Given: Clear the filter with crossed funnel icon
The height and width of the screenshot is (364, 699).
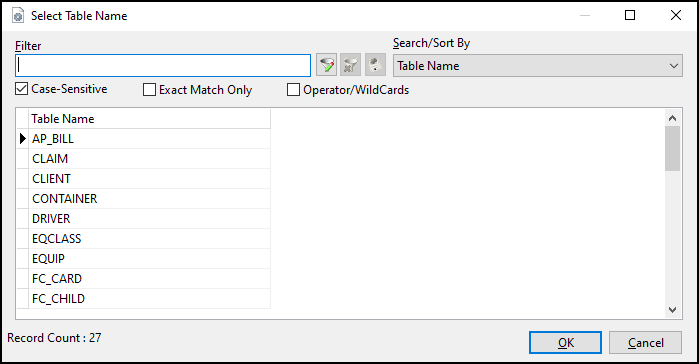Looking at the screenshot, I should click(x=350, y=65).
